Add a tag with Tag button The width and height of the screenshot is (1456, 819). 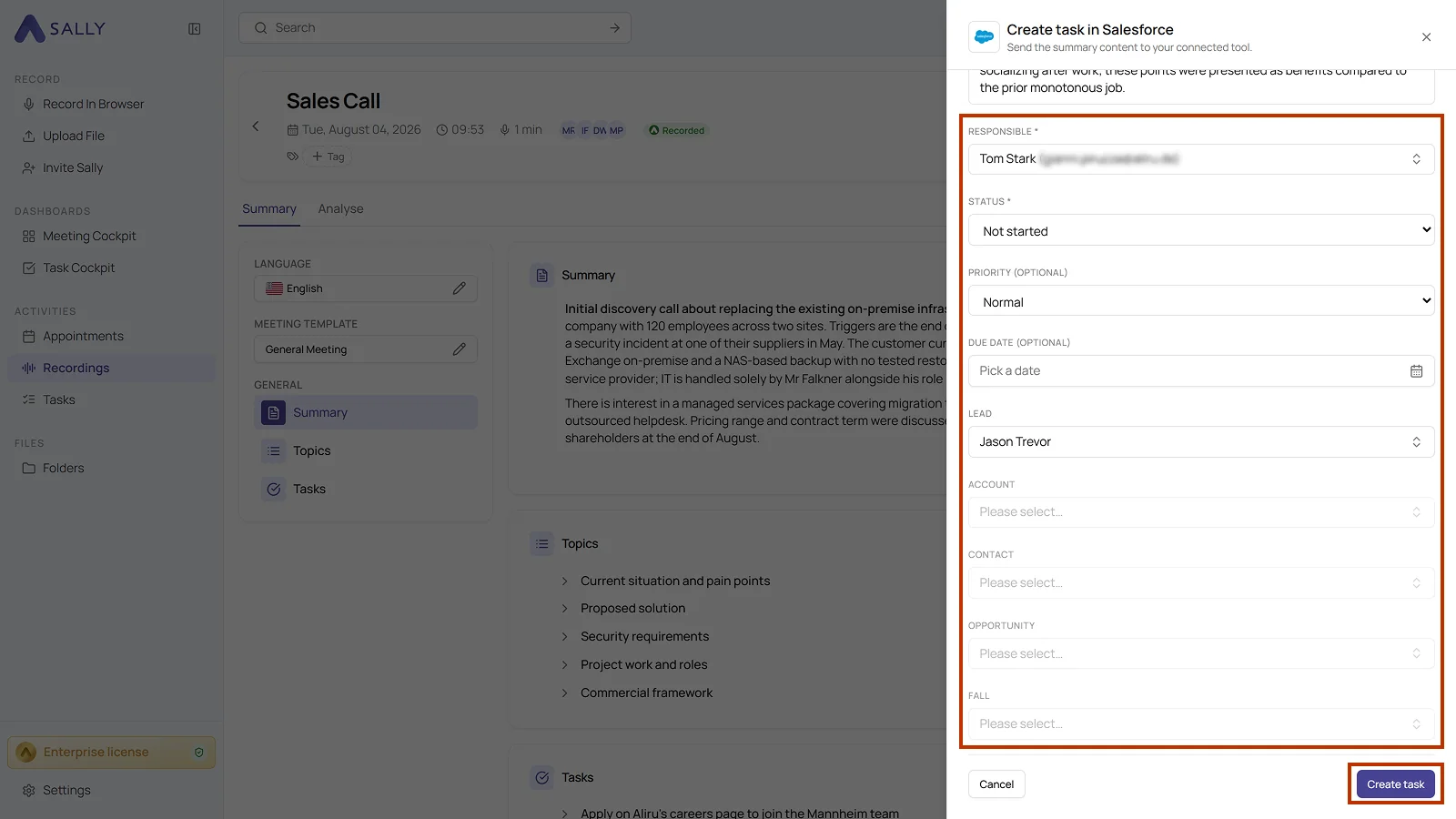coord(329,157)
